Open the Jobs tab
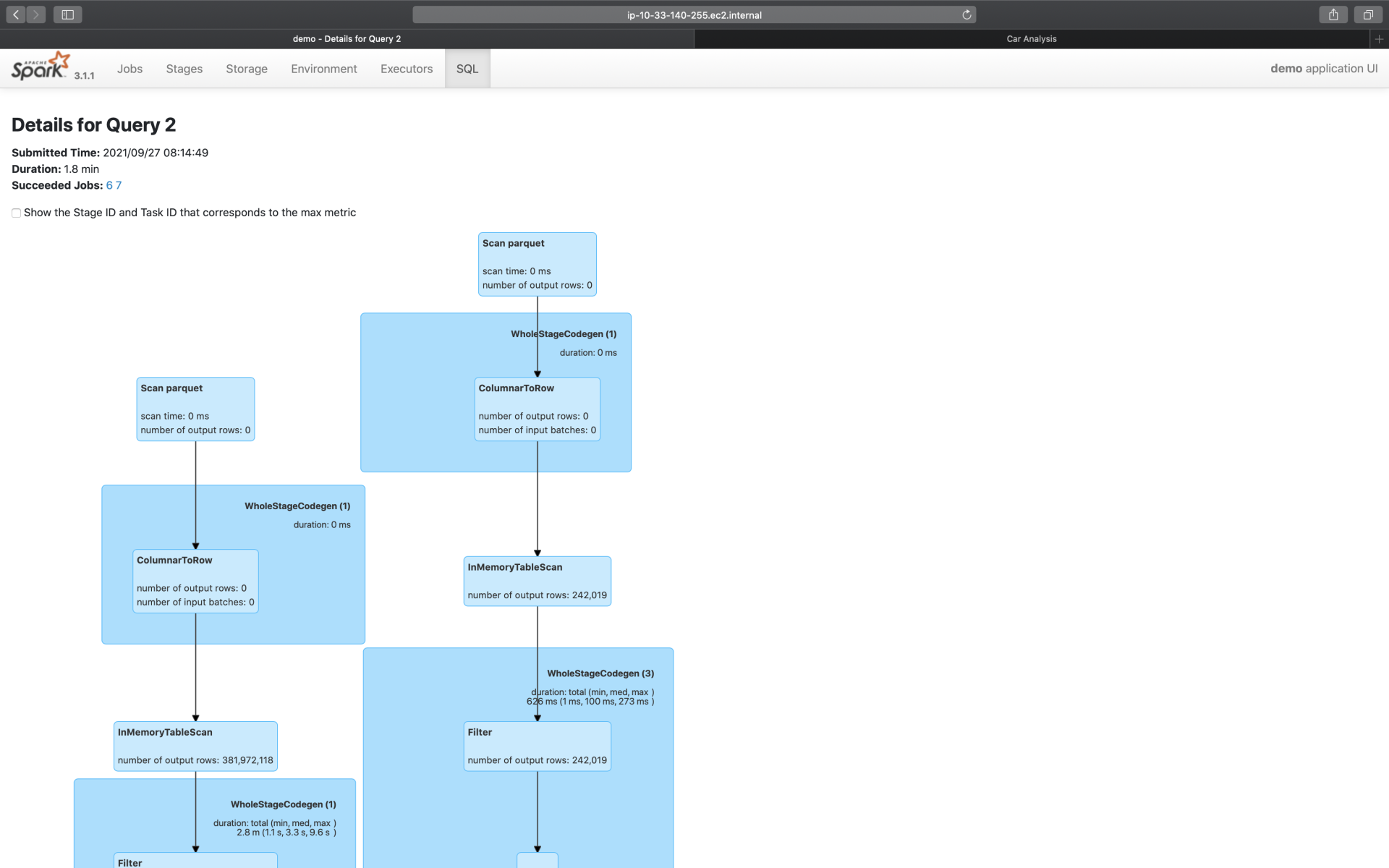1389x868 pixels. pyautogui.click(x=129, y=69)
